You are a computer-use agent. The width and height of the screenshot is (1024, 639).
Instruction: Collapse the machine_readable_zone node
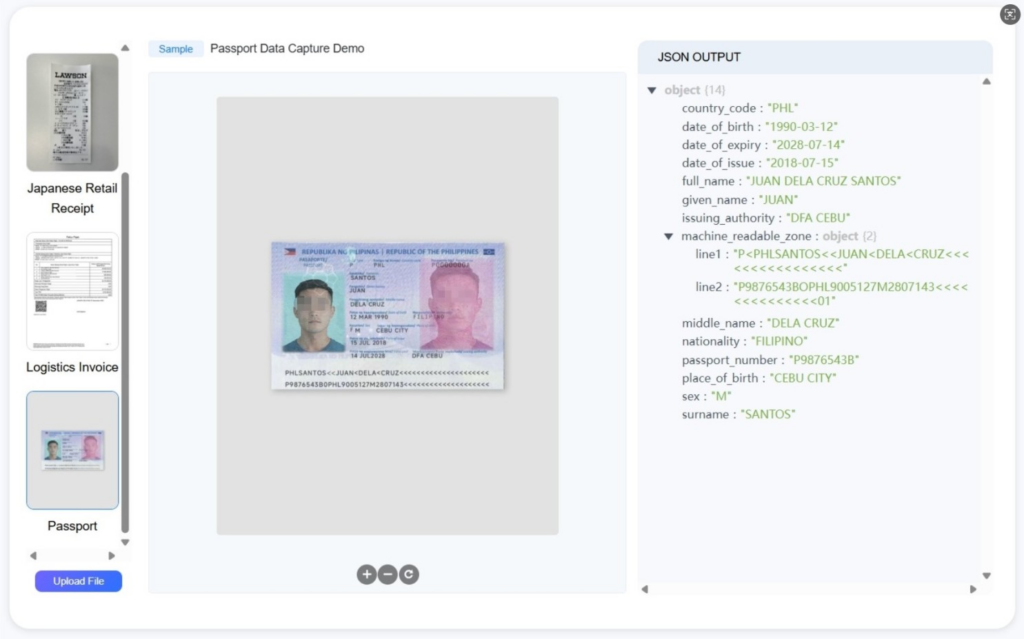click(669, 237)
